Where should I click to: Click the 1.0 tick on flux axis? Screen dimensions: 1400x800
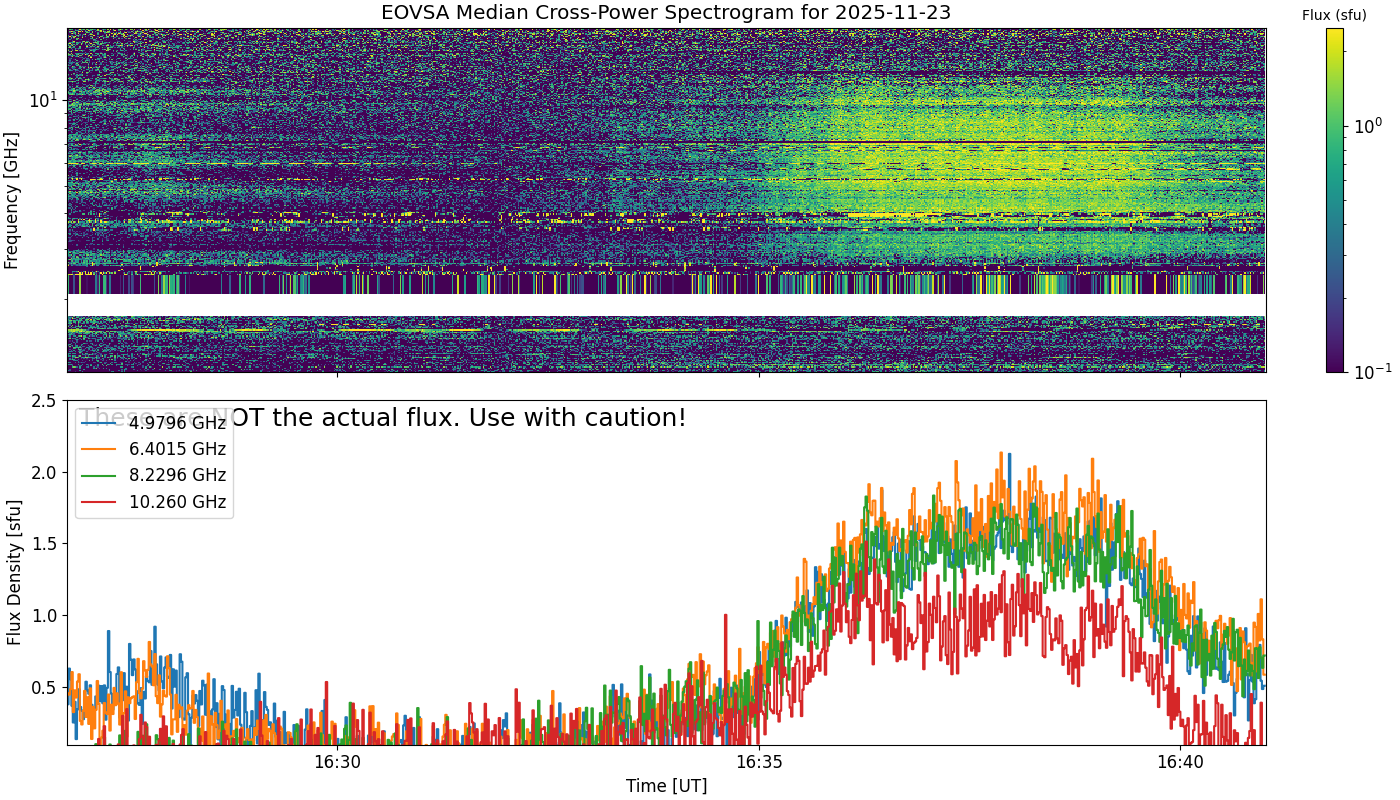click(x=42, y=616)
